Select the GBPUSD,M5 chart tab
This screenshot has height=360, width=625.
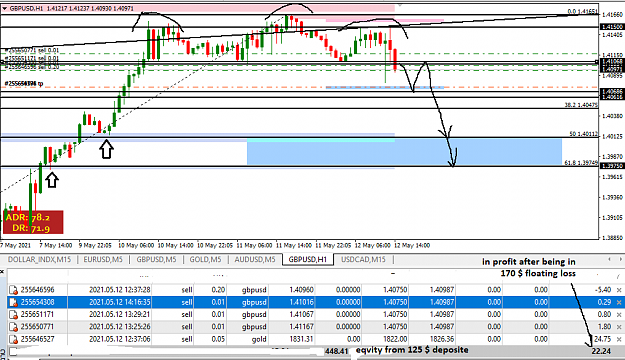pyautogui.click(x=156, y=260)
